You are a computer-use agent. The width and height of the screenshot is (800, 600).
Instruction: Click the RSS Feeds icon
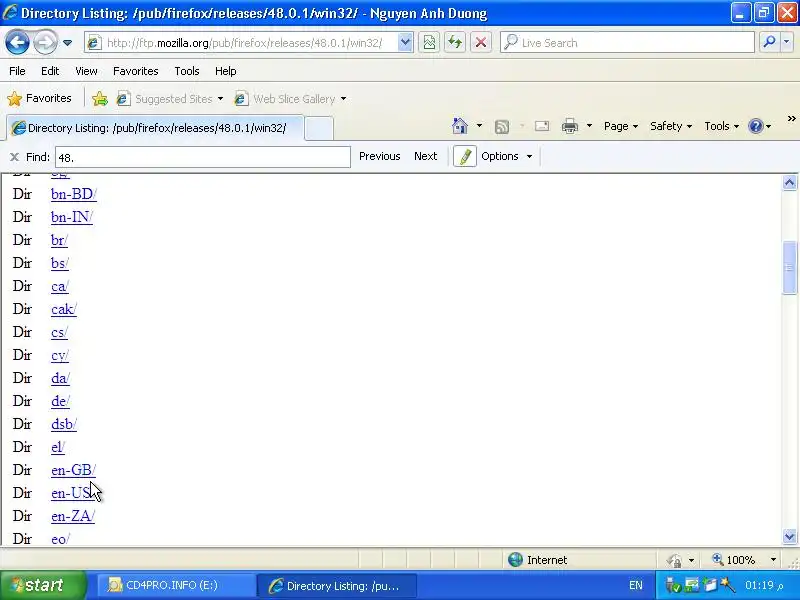point(502,127)
